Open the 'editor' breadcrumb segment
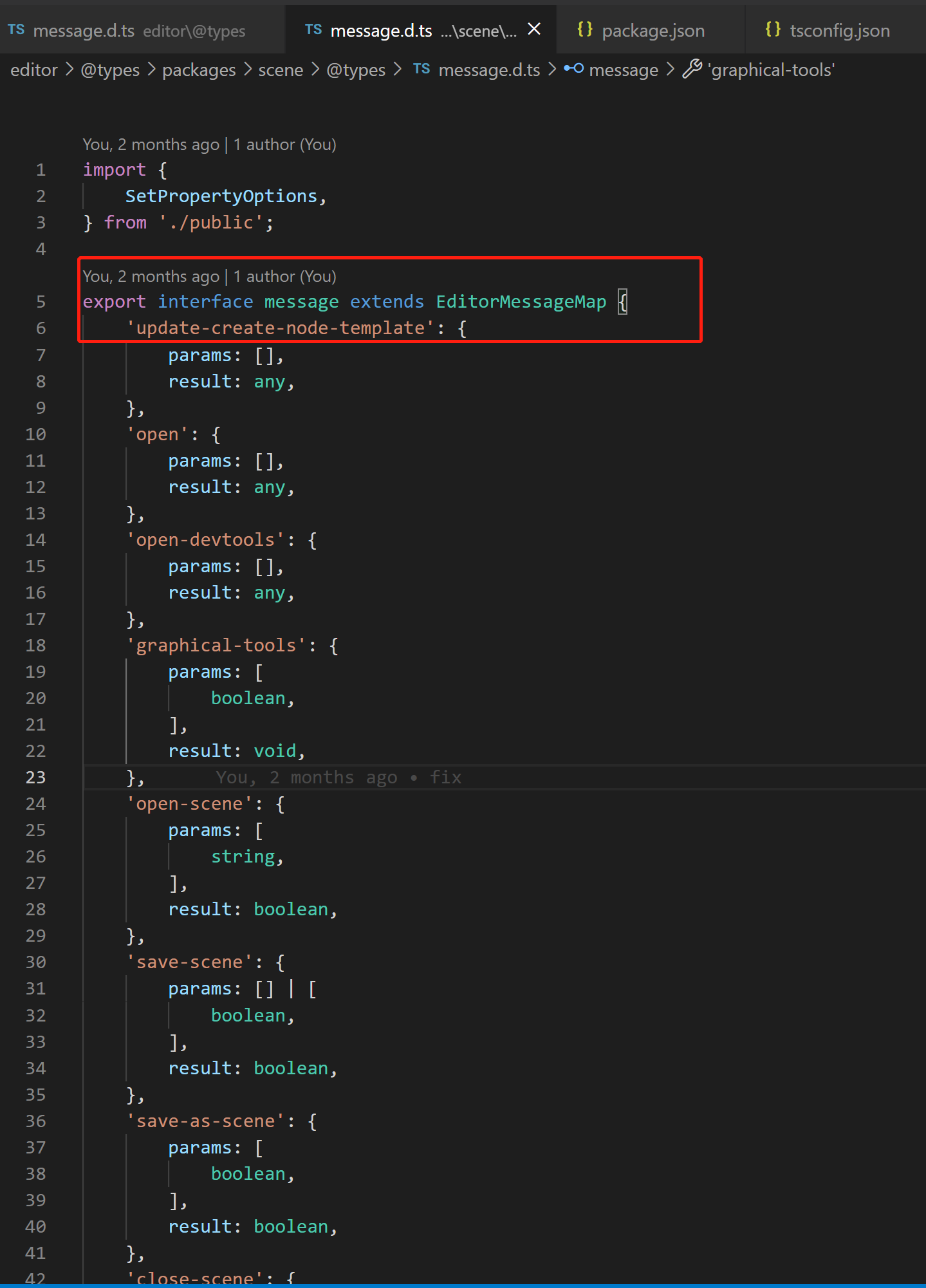The image size is (926, 1288). click(34, 70)
